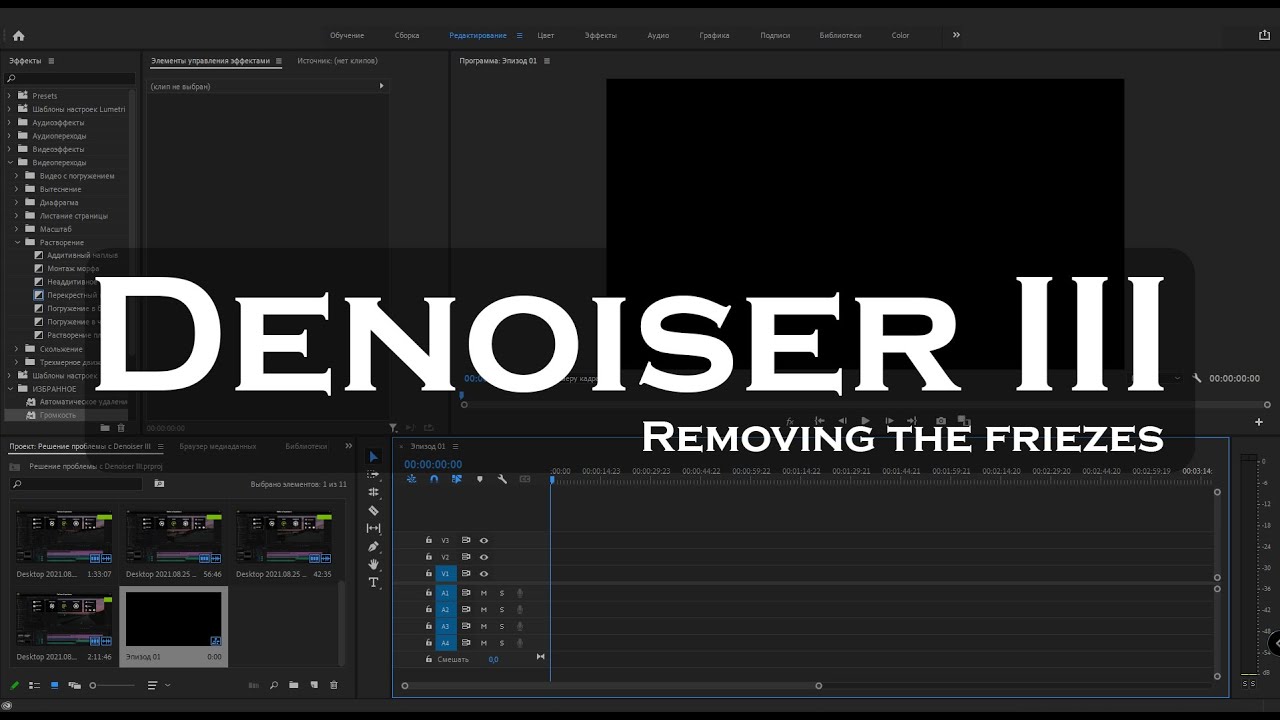Click the Home icon in top bar
Image resolution: width=1280 pixels, height=720 pixels.
coord(18,35)
